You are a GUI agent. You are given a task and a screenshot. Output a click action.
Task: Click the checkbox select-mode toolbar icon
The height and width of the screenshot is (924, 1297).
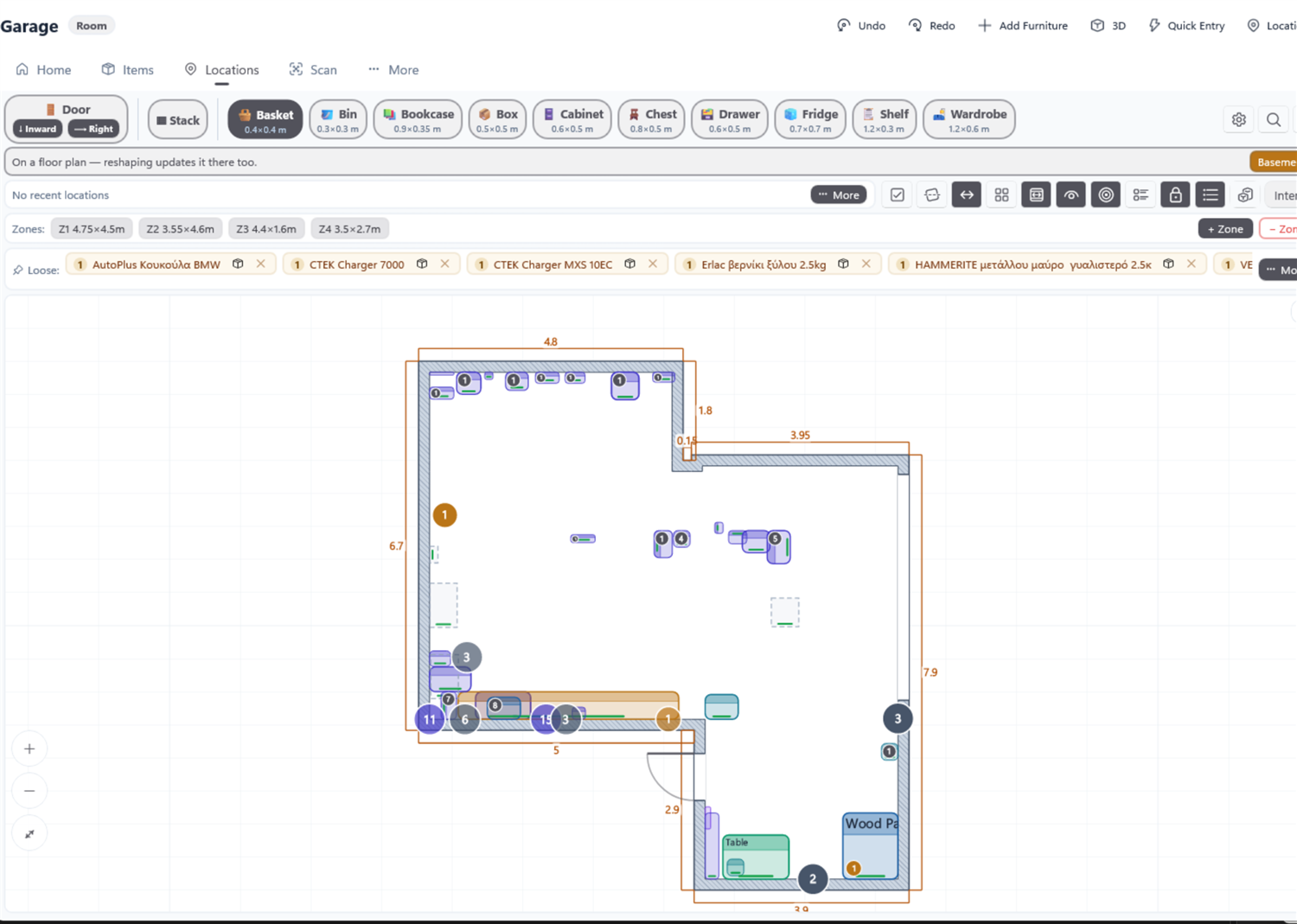(x=898, y=195)
